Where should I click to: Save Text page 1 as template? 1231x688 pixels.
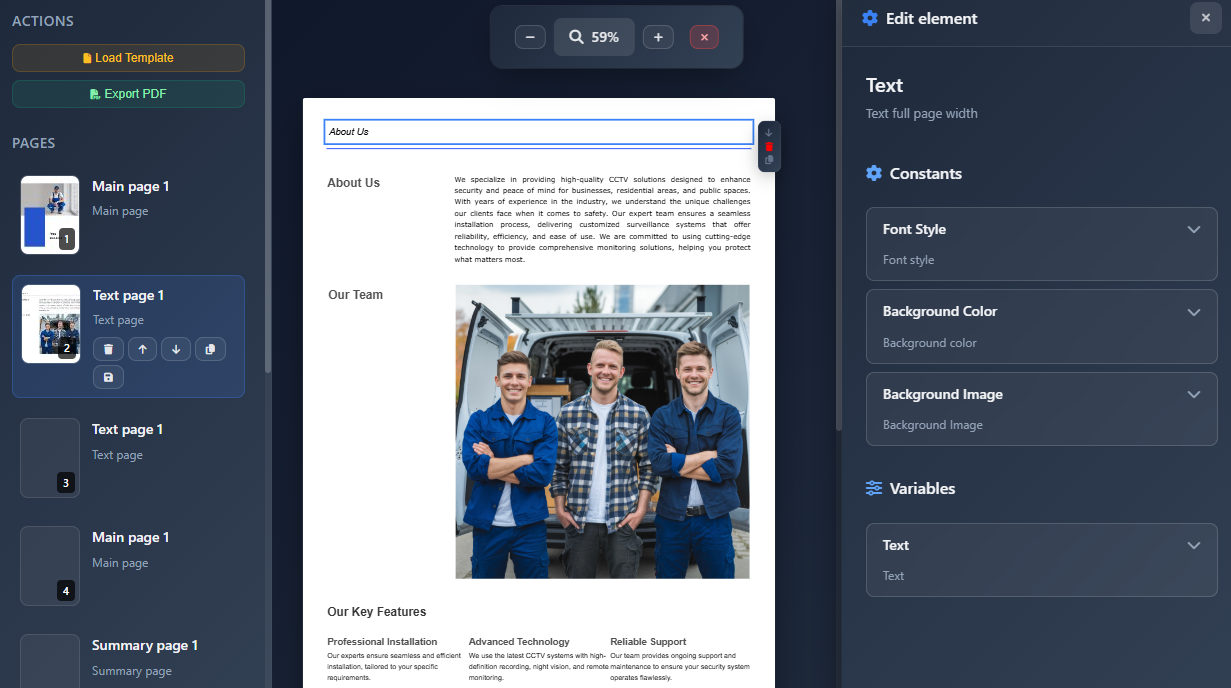pos(108,376)
